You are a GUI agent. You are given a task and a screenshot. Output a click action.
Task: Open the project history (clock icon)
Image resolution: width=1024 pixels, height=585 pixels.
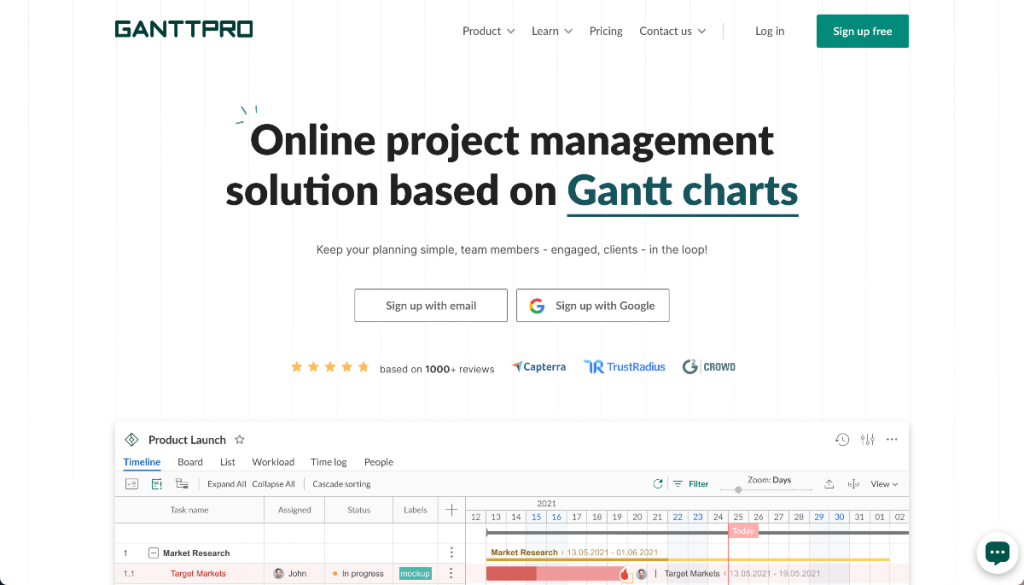coord(841,439)
